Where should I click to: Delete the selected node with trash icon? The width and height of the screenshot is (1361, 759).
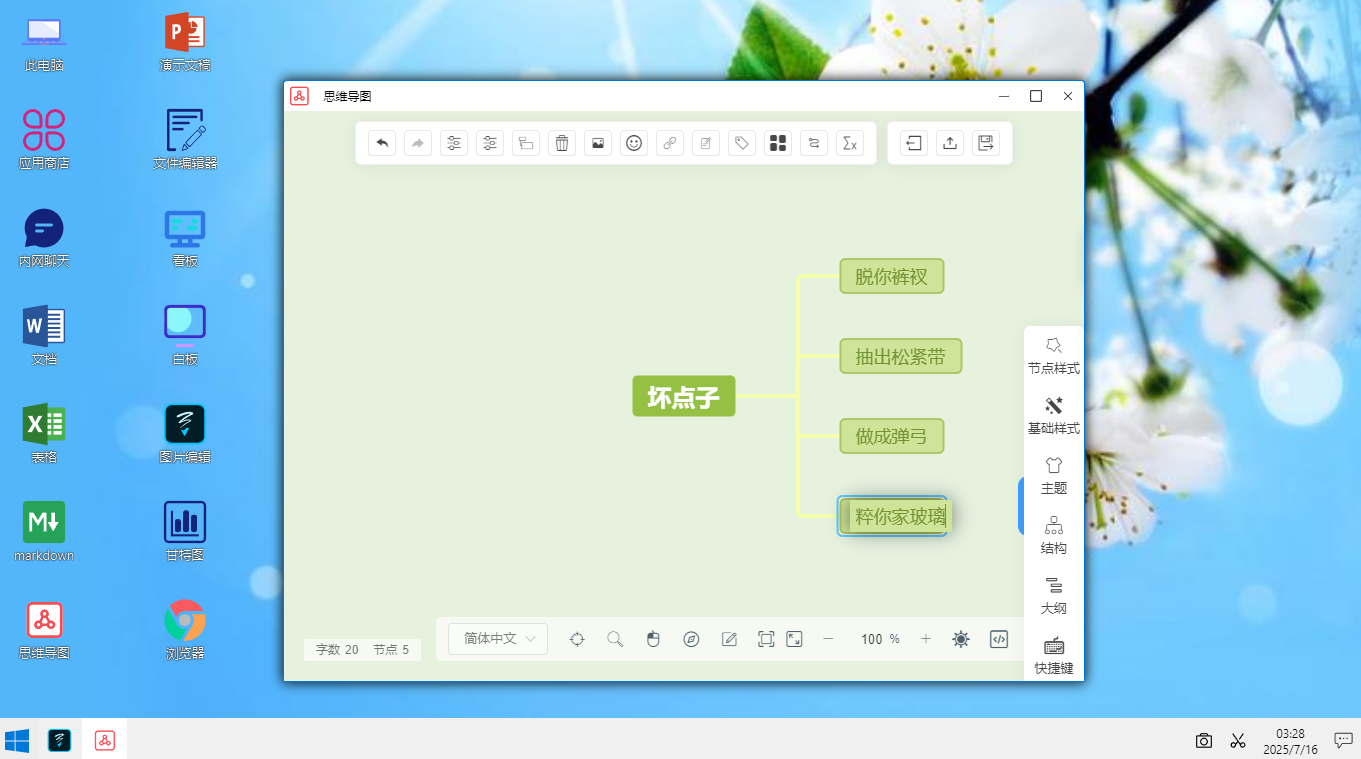coord(562,143)
